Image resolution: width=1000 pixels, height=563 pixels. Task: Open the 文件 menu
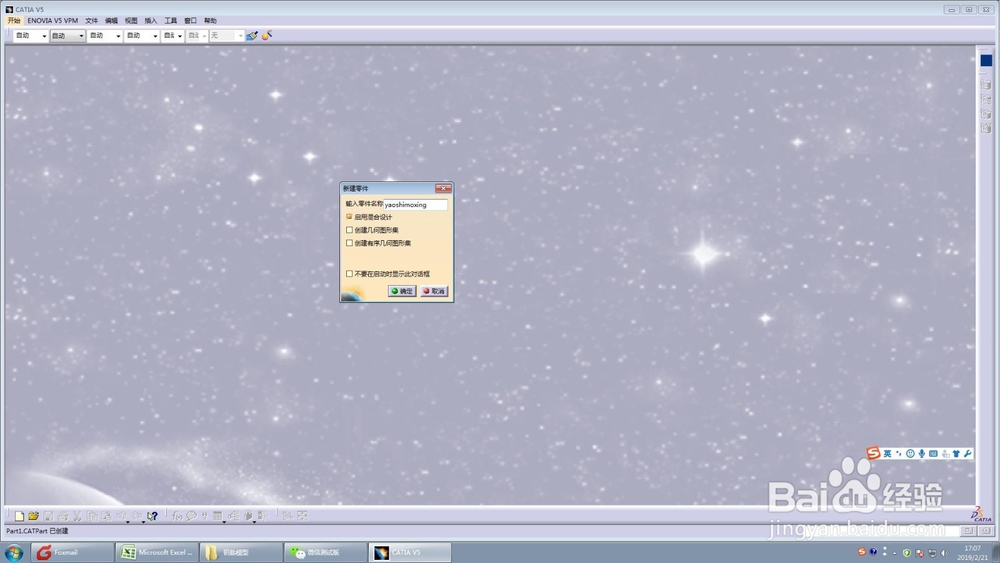(92, 20)
